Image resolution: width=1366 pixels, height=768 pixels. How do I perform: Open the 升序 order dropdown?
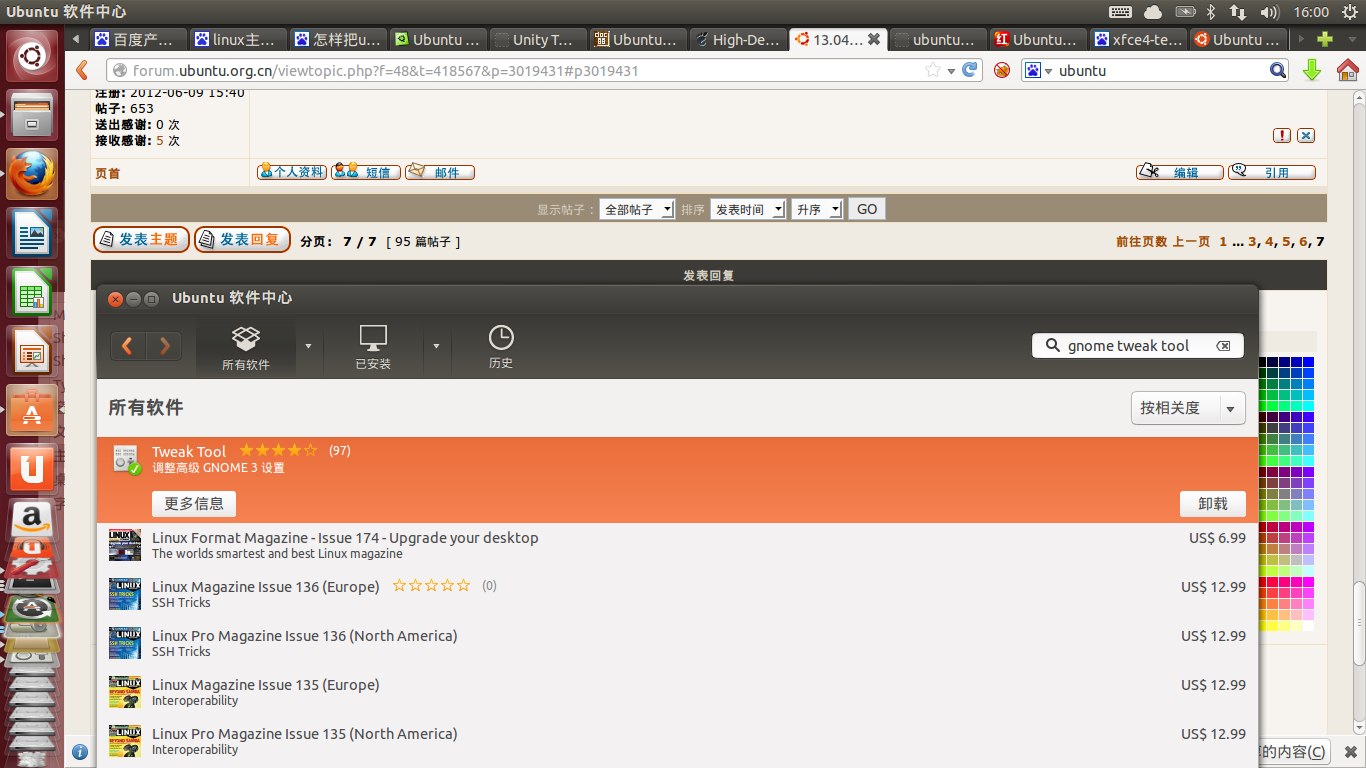pyautogui.click(x=817, y=209)
